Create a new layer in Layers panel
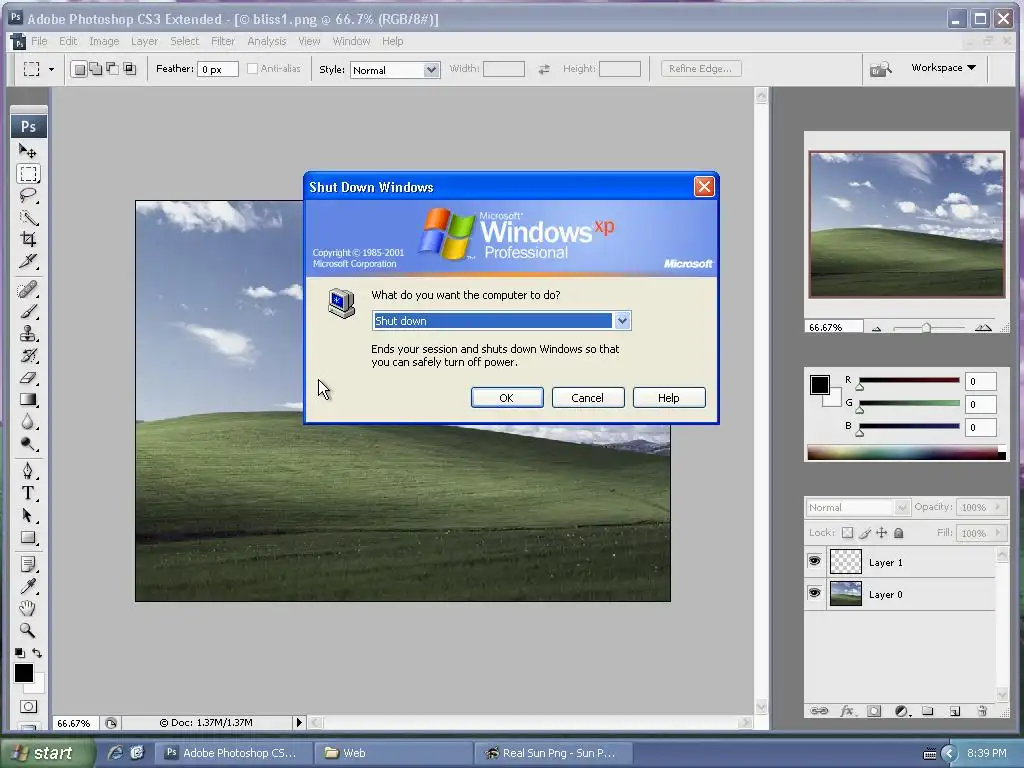The height and width of the screenshot is (768, 1024). click(x=954, y=711)
